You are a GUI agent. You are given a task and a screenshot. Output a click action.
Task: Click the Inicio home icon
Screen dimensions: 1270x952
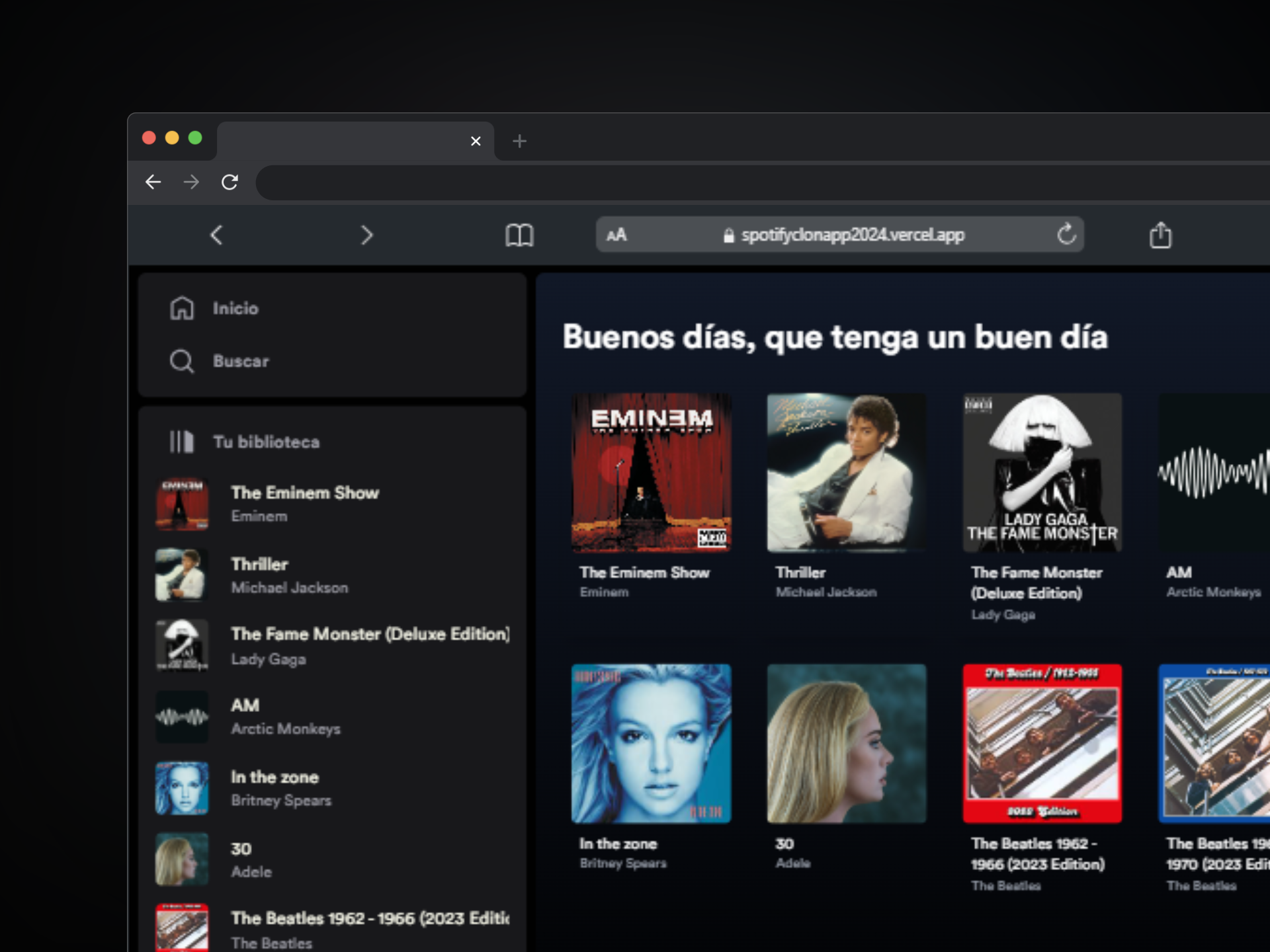[x=182, y=308]
